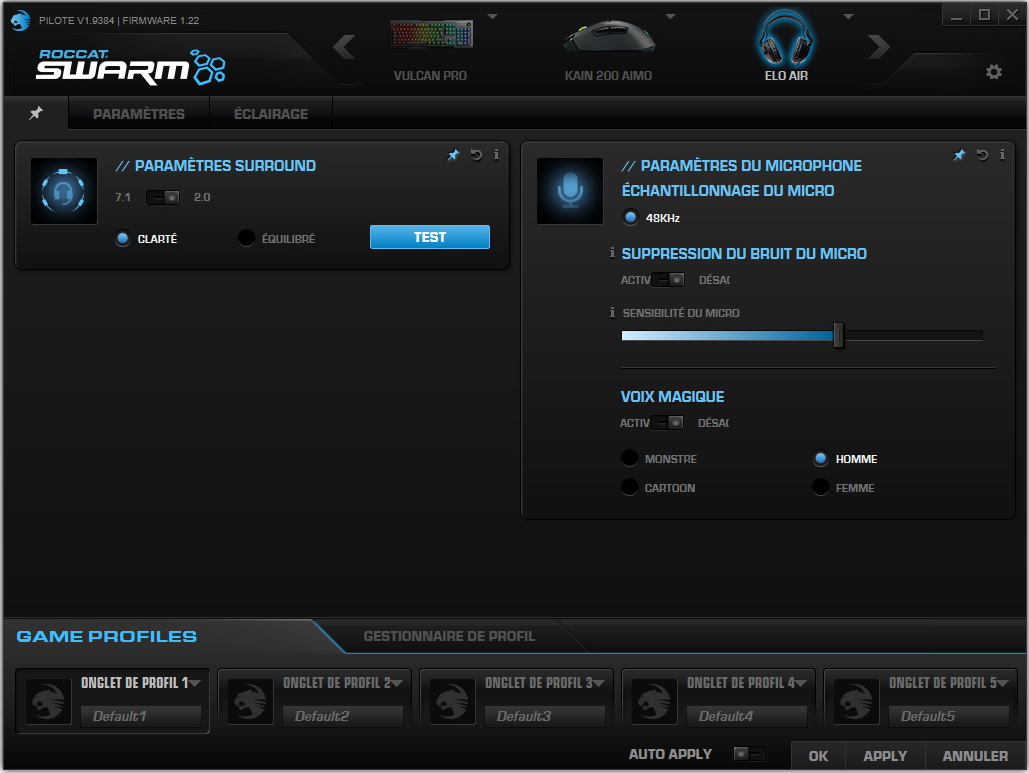Select the Équilibré radio option

[x=247, y=238]
